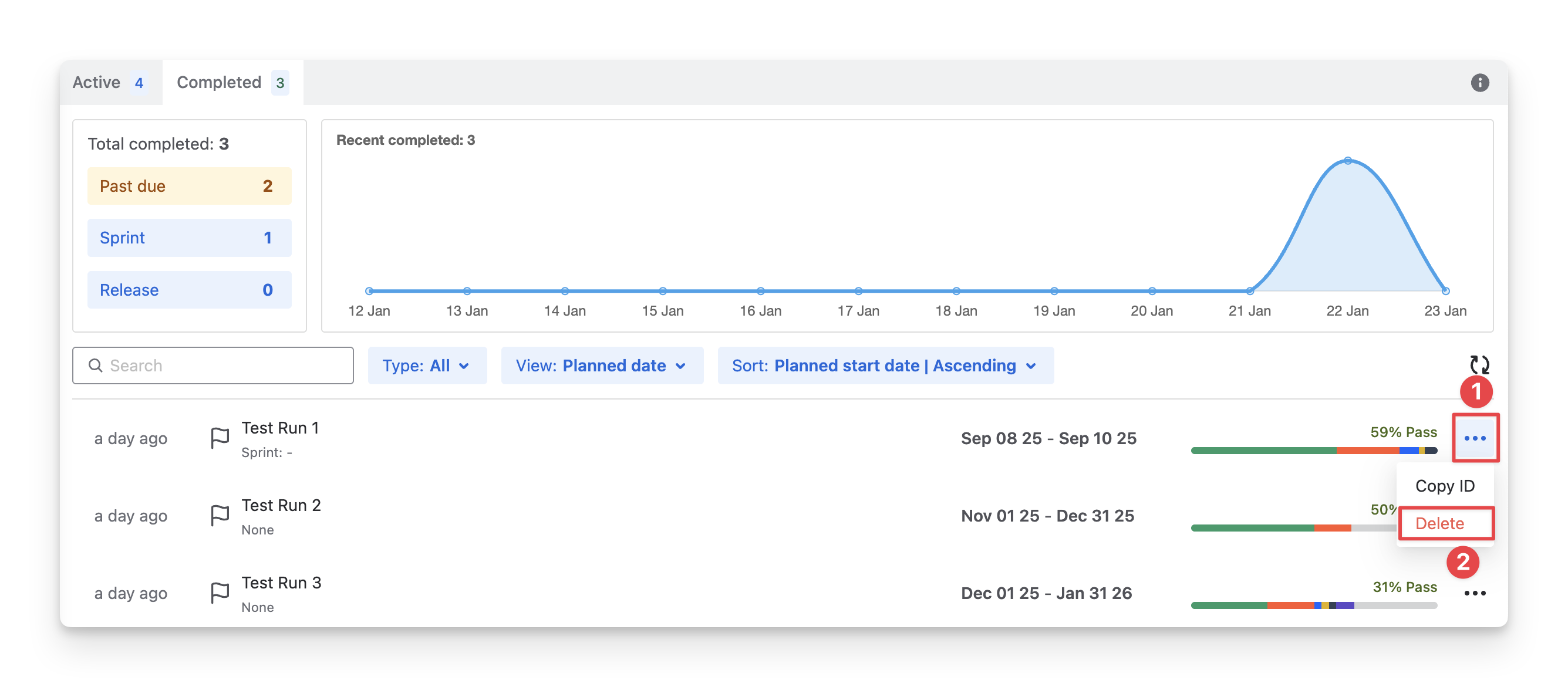Expand the Type: All dropdown
Viewport: 1568px width, 687px height.
427,366
